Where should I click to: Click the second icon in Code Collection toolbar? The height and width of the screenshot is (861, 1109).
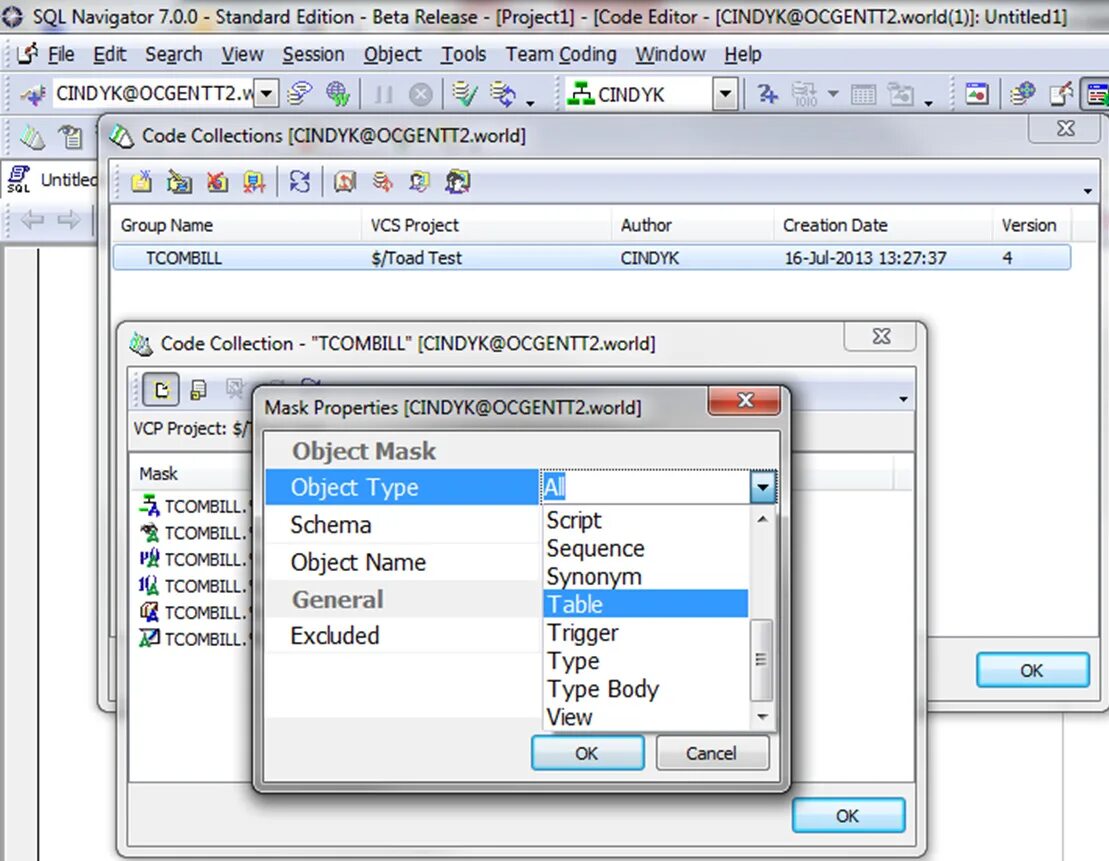199,389
